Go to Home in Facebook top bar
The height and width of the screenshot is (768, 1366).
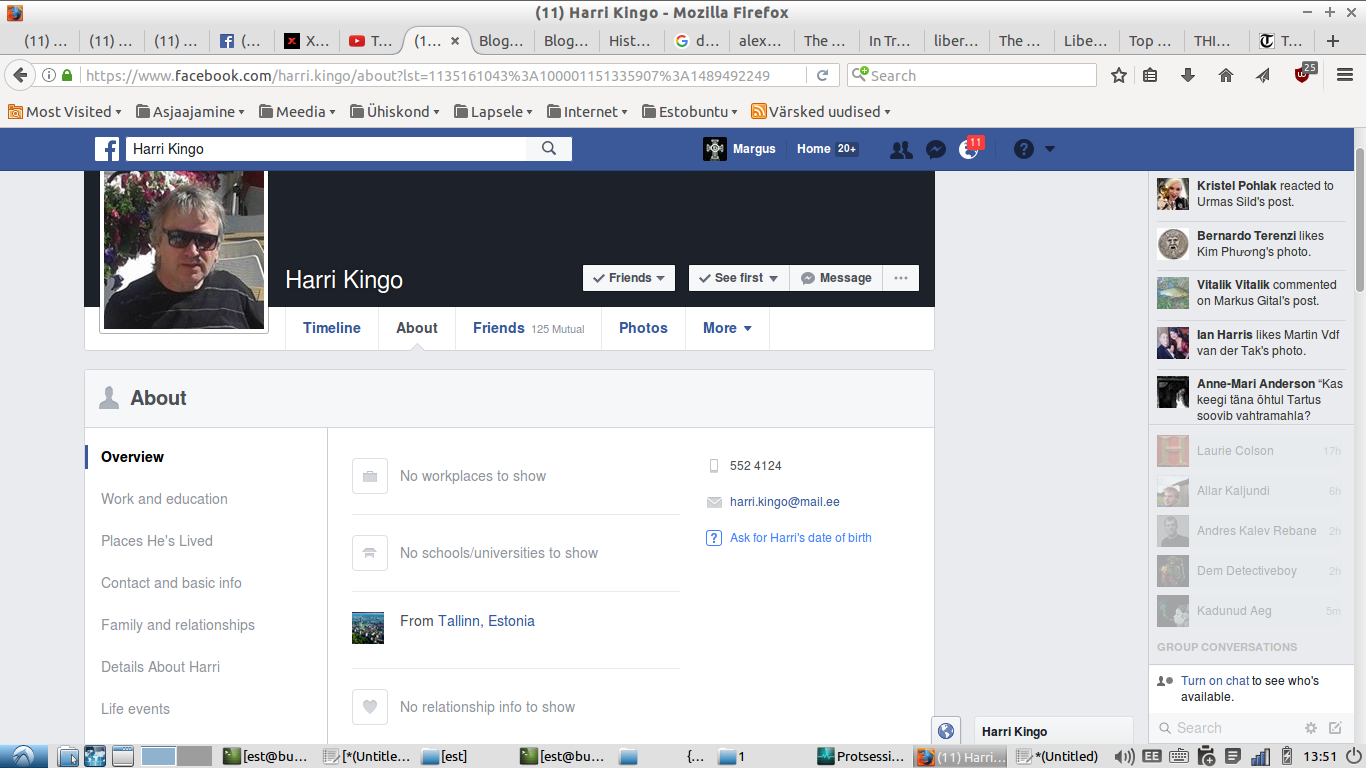click(x=814, y=149)
